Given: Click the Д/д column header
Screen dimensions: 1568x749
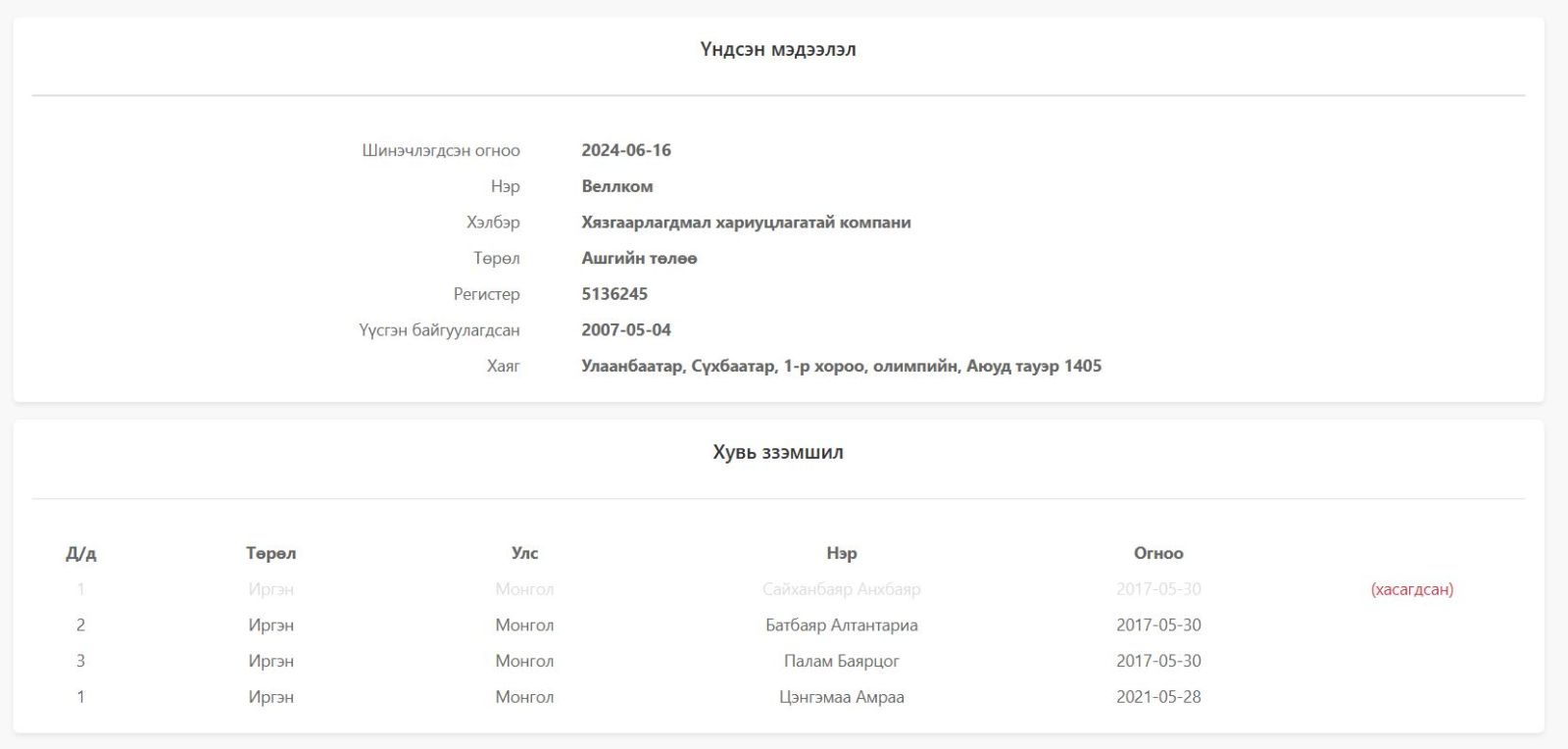Looking at the screenshot, I should pyautogui.click(x=80, y=553).
